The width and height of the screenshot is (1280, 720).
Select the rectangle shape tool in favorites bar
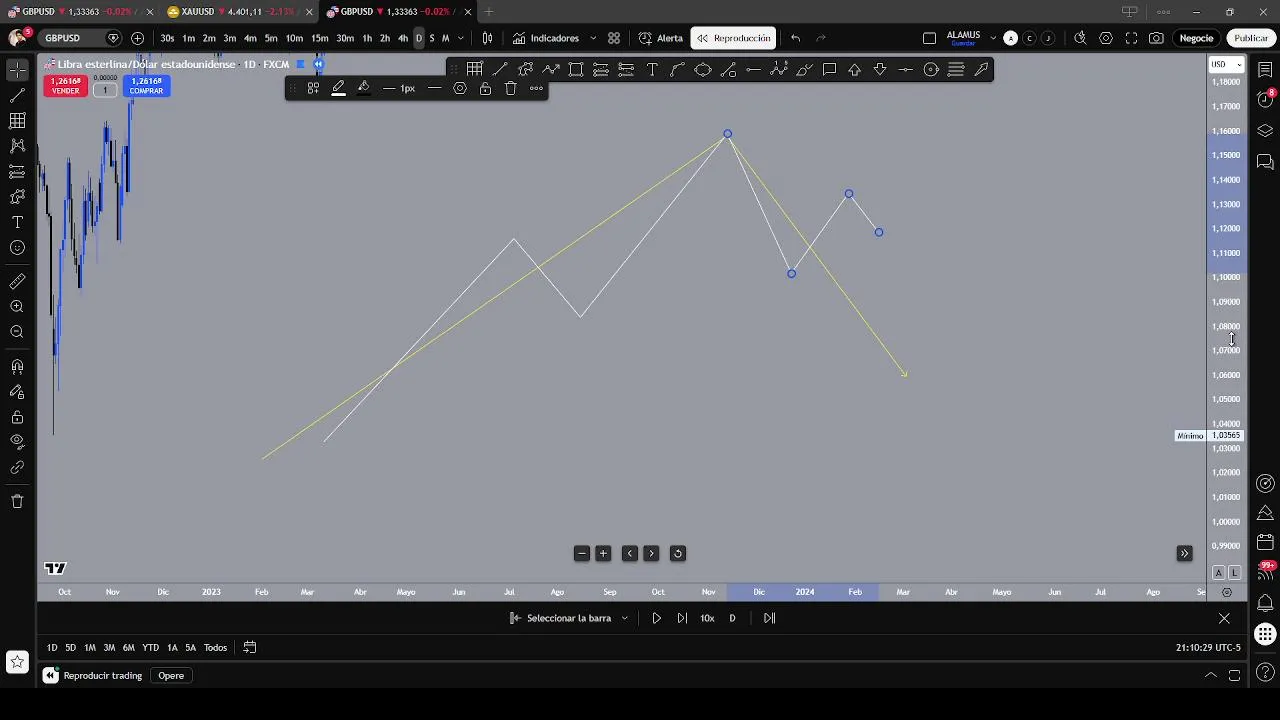(x=576, y=69)
